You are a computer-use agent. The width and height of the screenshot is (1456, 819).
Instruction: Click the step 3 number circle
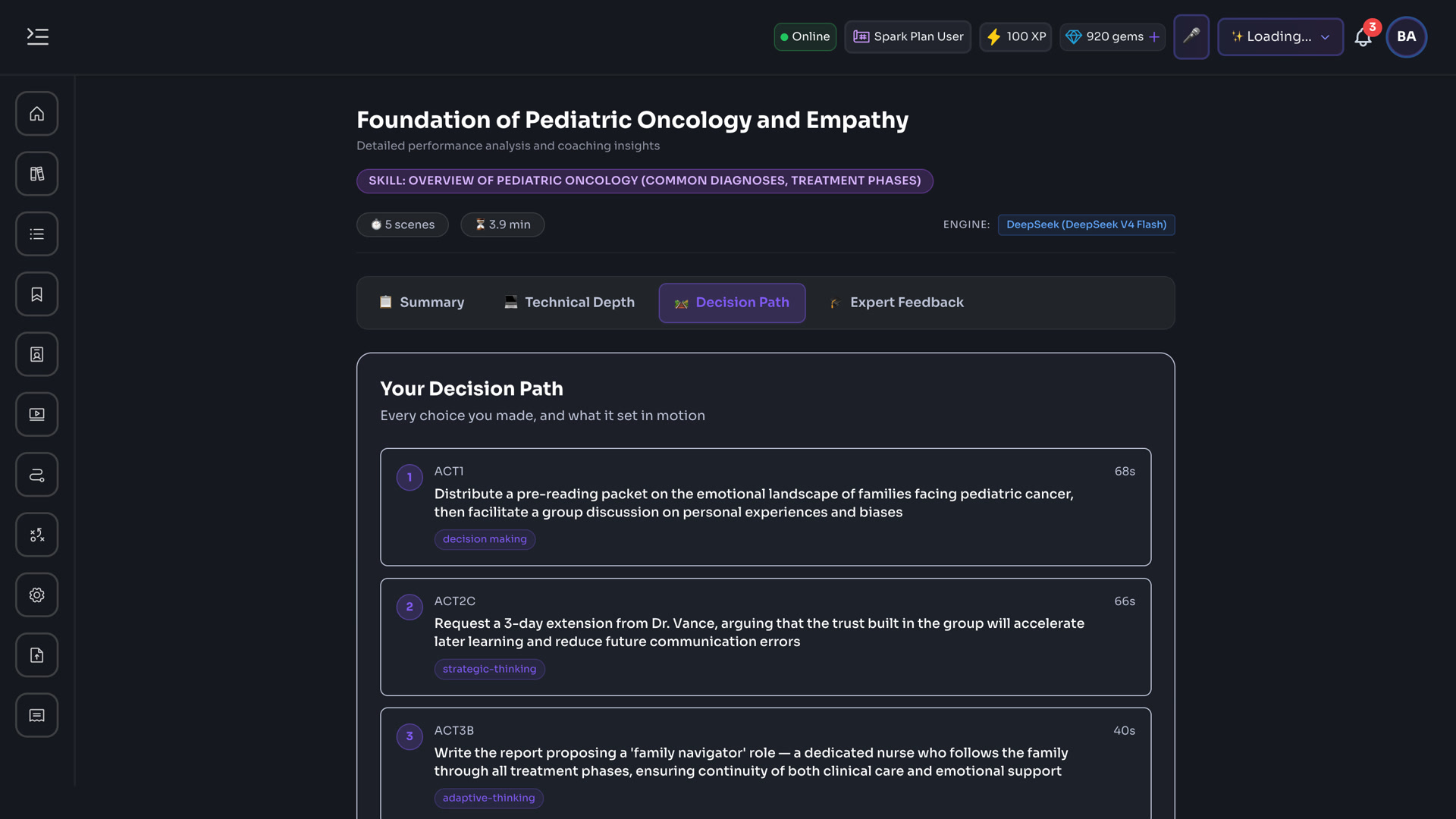(409, 736)
